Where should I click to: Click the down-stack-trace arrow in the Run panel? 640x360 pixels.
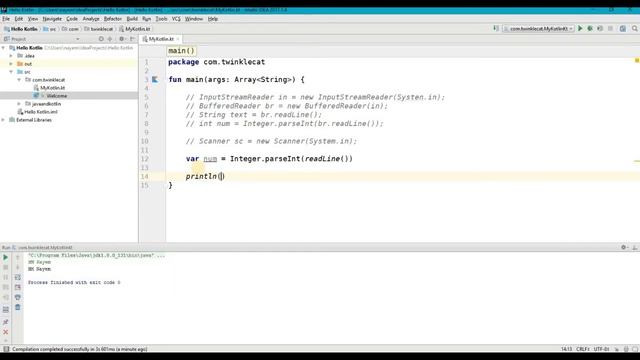(x=18, y=267)
